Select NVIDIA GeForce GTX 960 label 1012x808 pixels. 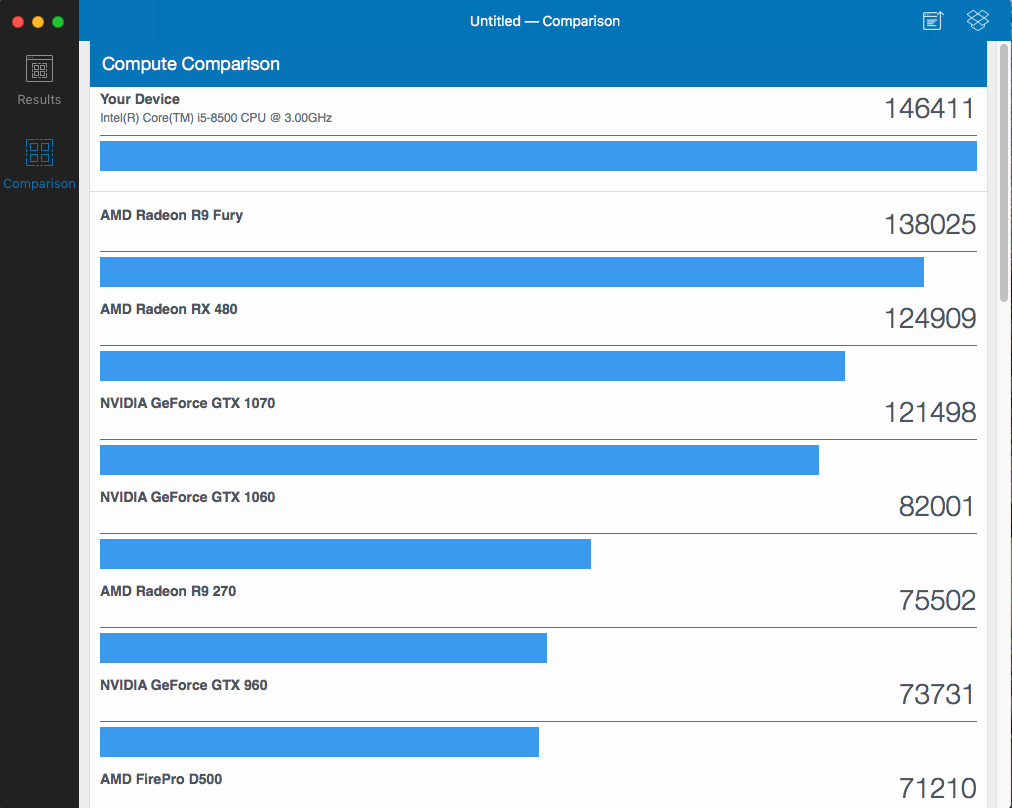click(x=184, y=685)
